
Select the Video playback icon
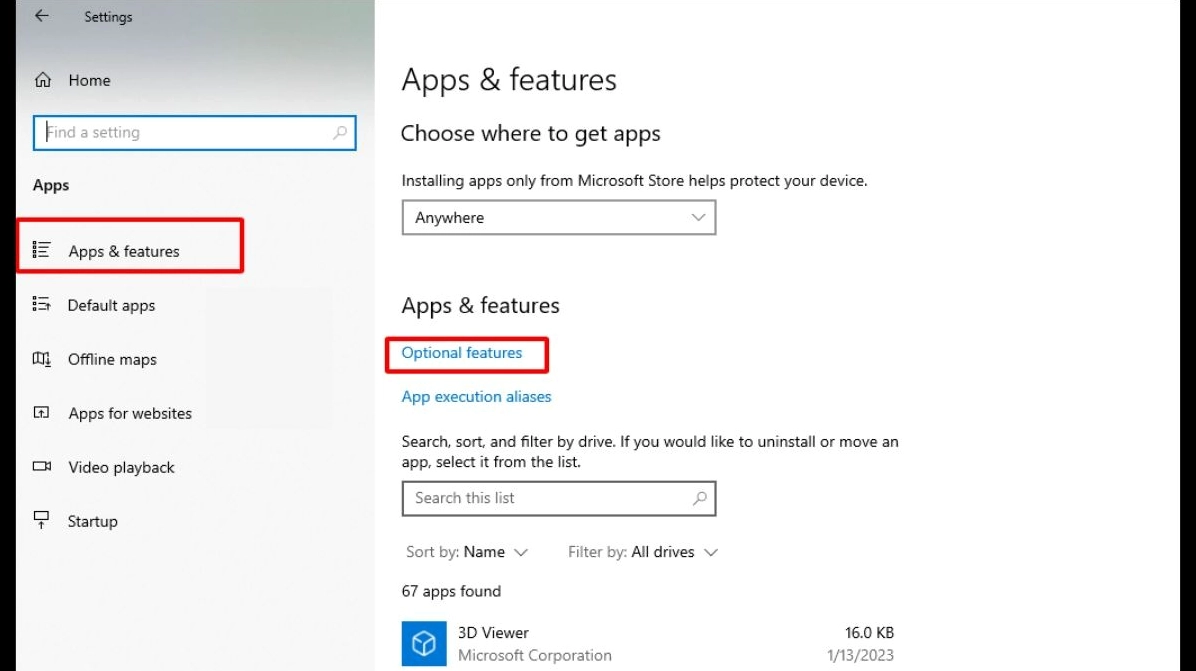click(41, 467)
